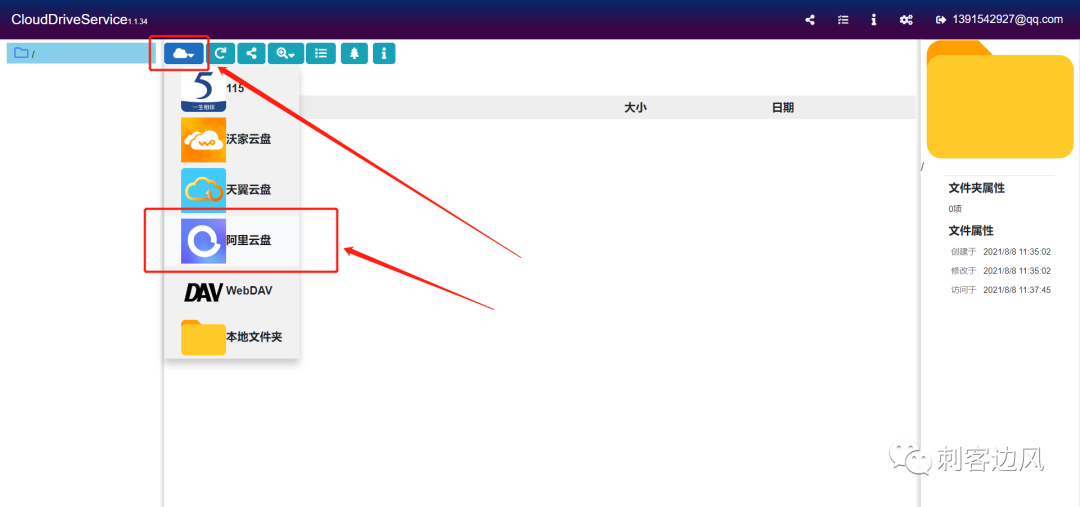Click the local folder yellow icon in the menu
The height and width of the screenshot is (507, 1080).
click(203, 338)
